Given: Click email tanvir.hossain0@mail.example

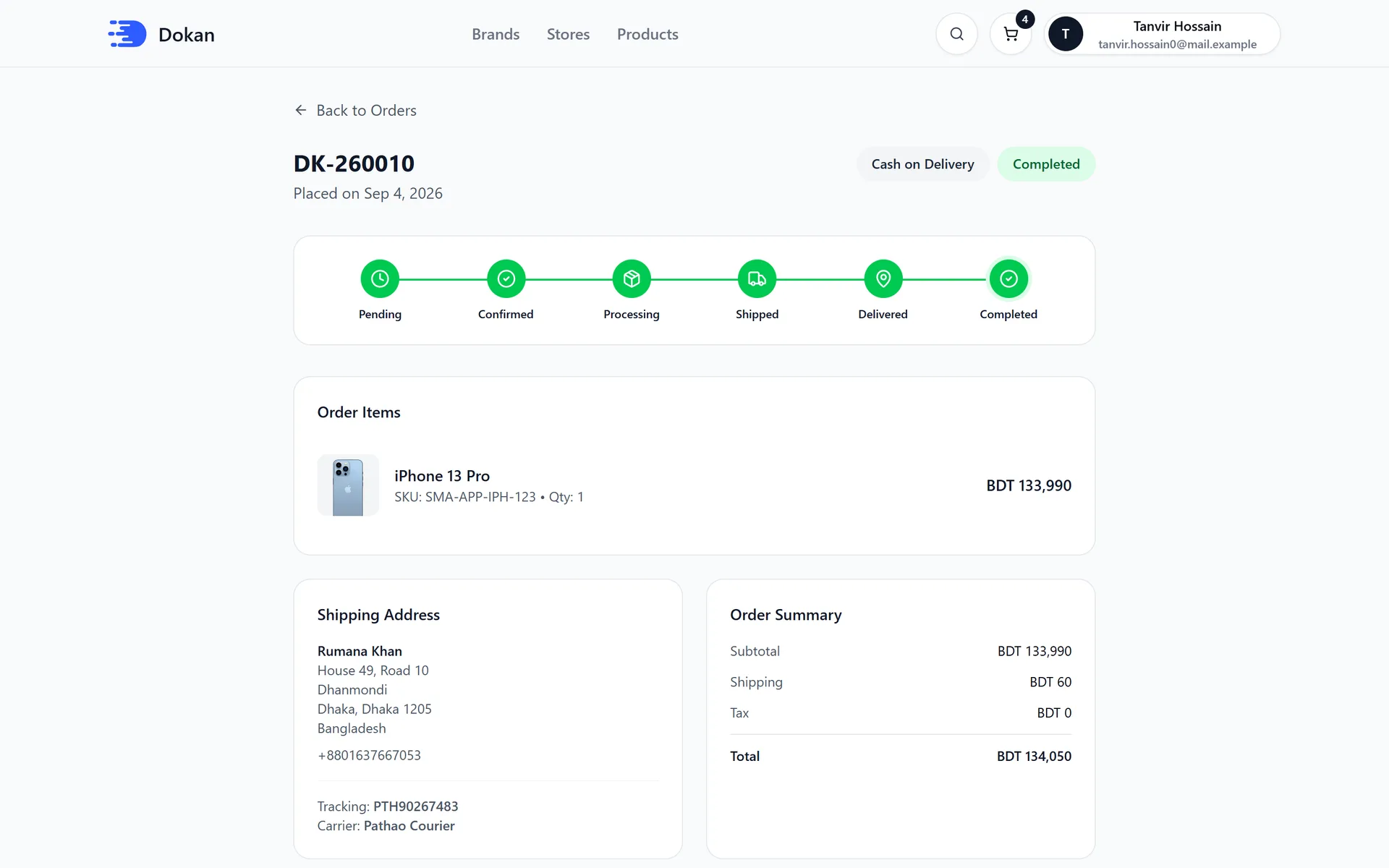Looking at the screenshot, I should pyautogui.click(x=1177, y=44).
